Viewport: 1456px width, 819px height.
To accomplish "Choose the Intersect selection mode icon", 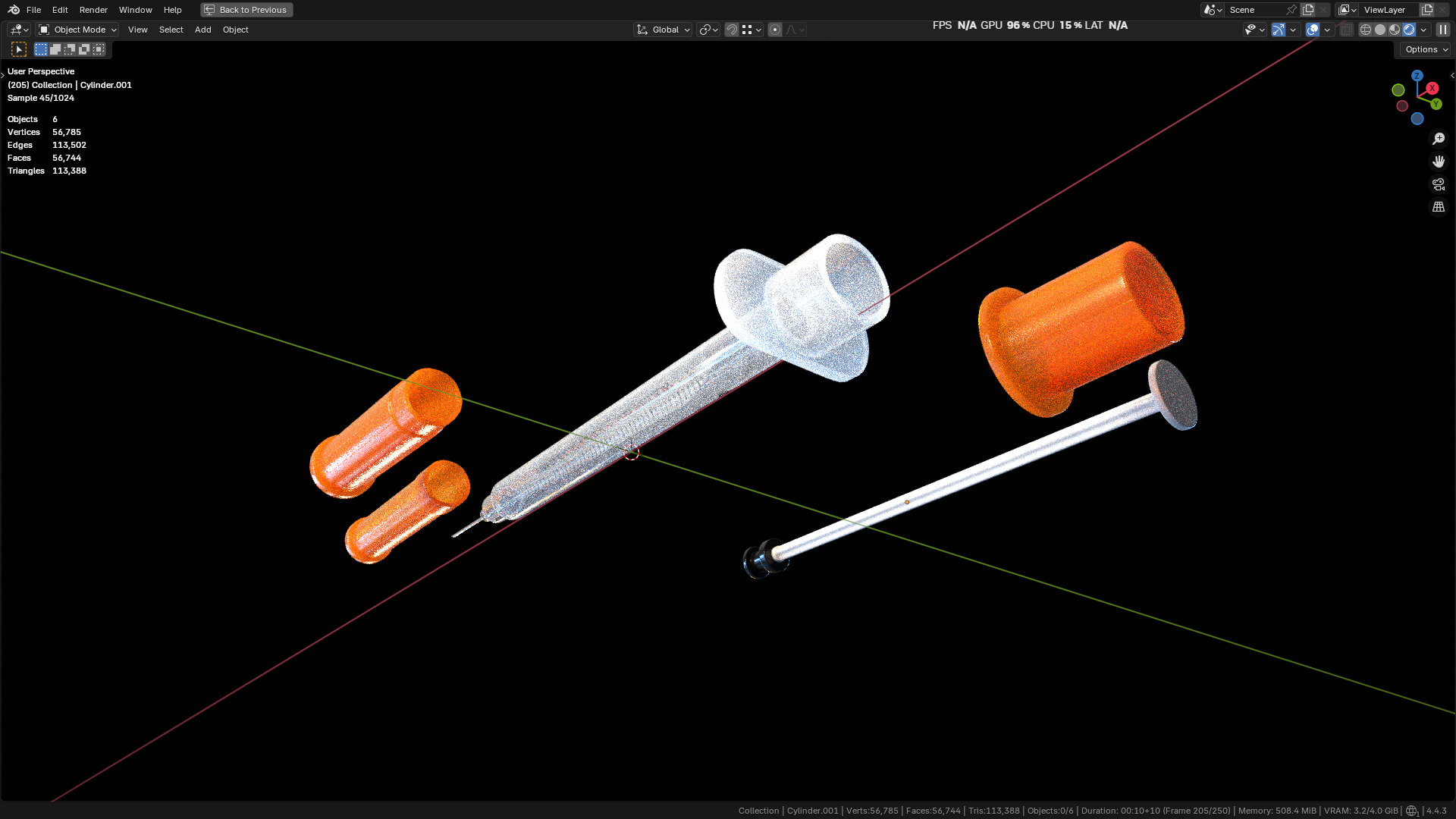I will point(99,49).
